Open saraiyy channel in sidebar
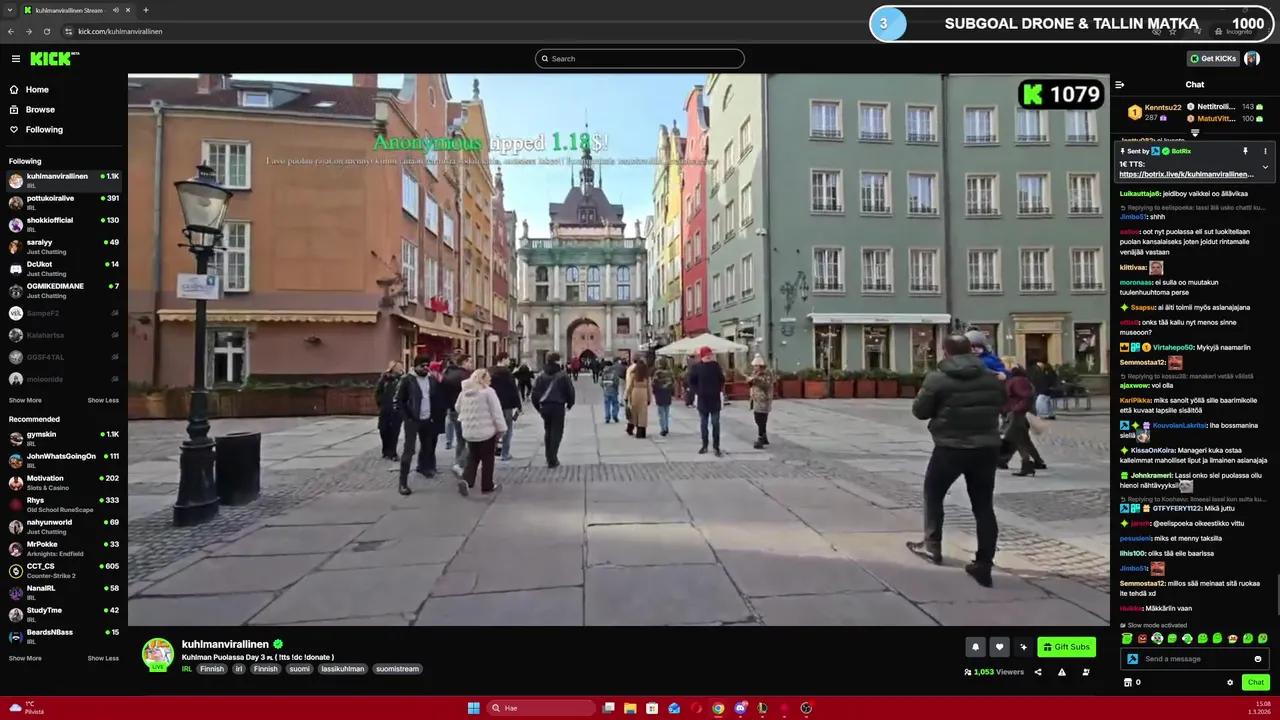1280x720 pixels. tap(64, 246)
